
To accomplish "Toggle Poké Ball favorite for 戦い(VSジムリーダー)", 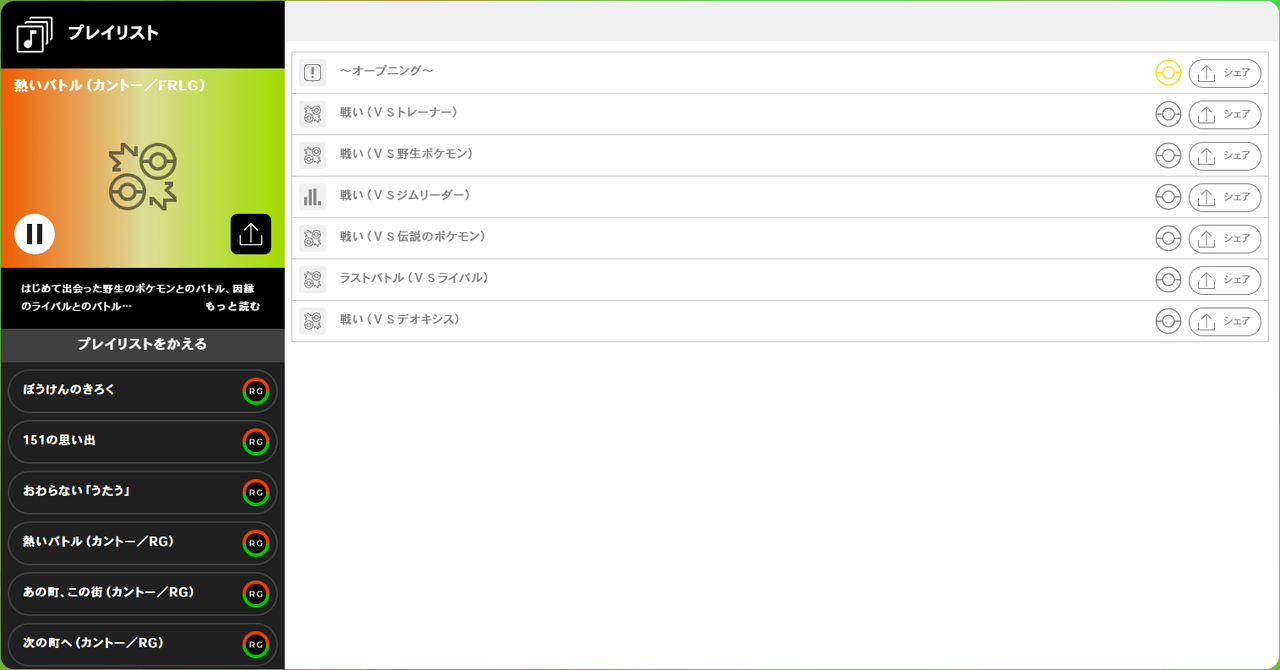I will [x=1168, y=197].
